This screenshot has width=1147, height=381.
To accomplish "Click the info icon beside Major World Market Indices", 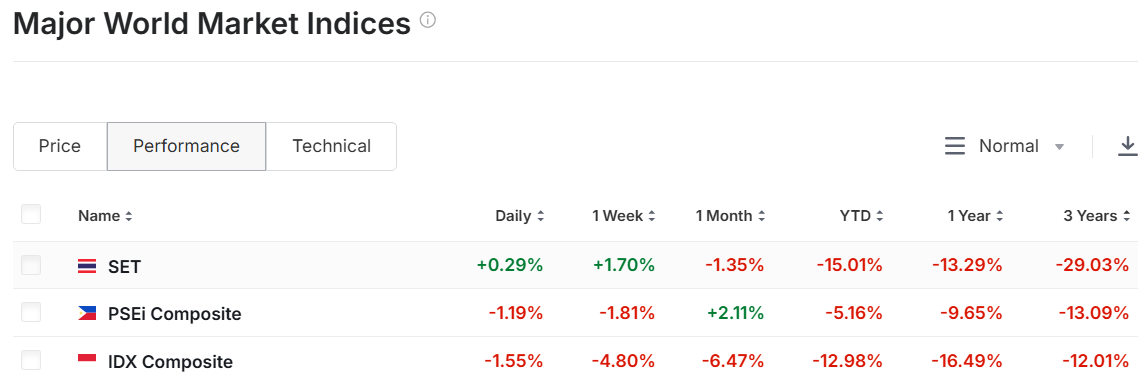I will pos(428,20).
